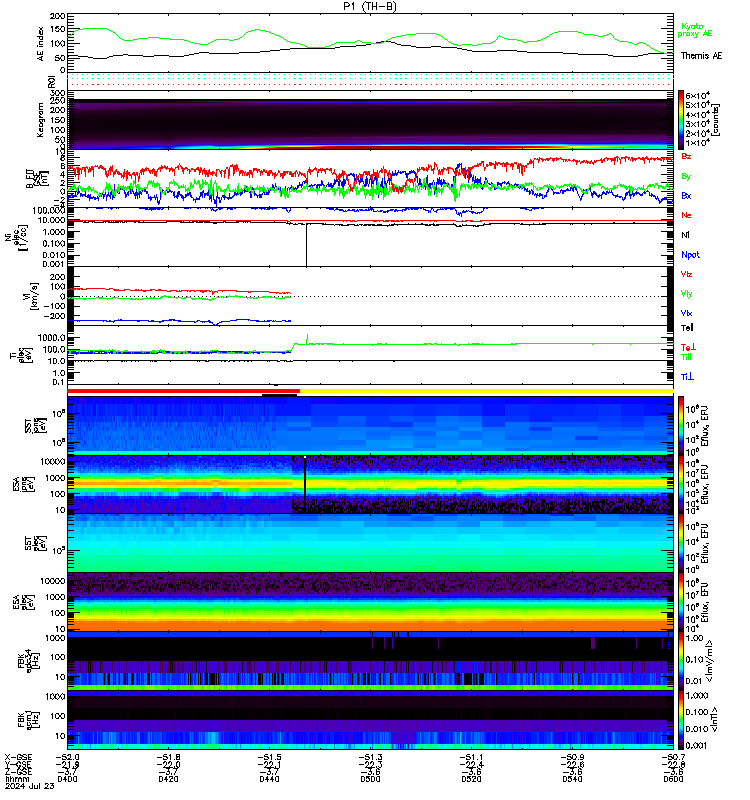The width and height of the screenshot is (750, 800).
Task: Click the 0420 time tick label
Action: [x=168, y=779]
